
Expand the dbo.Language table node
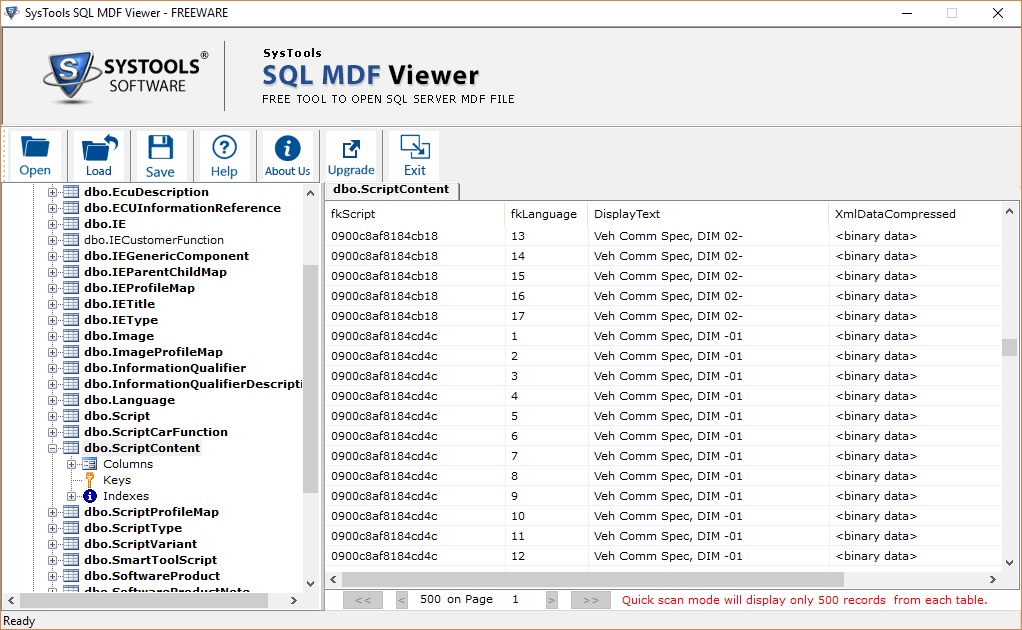pyautogui.click(x=52, y=400)
